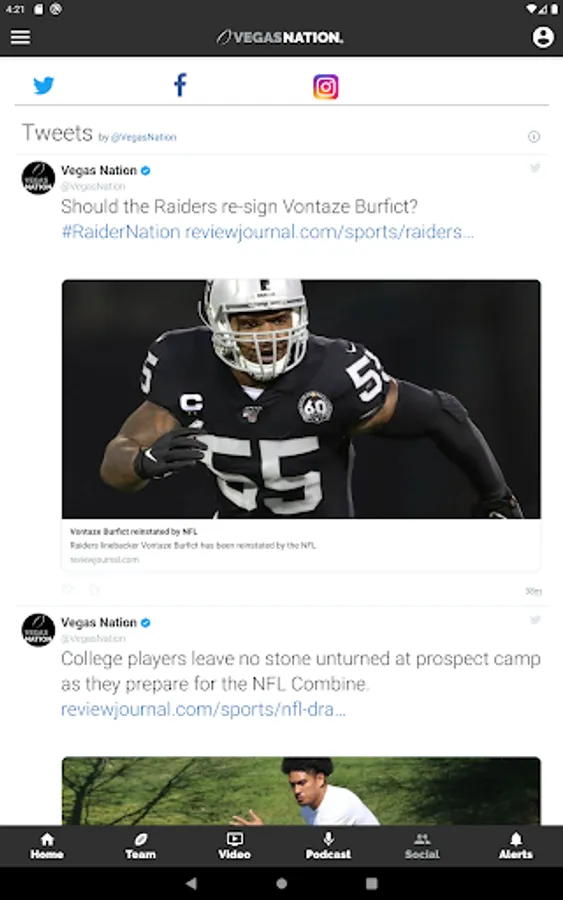Open the user account profile icon
The image size is (563, 900).
coord(543,37)
